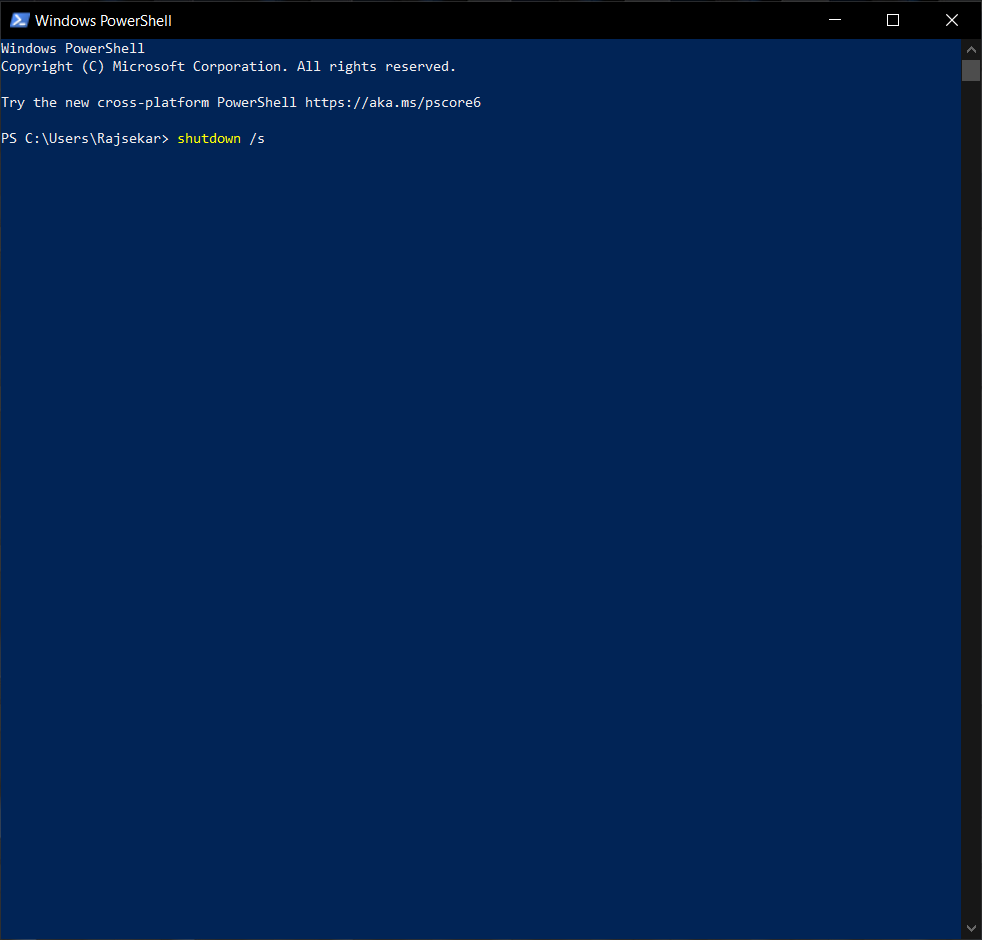
Task: Click the 'Windows PowerShell' window title text
Action: click(103, 21)
